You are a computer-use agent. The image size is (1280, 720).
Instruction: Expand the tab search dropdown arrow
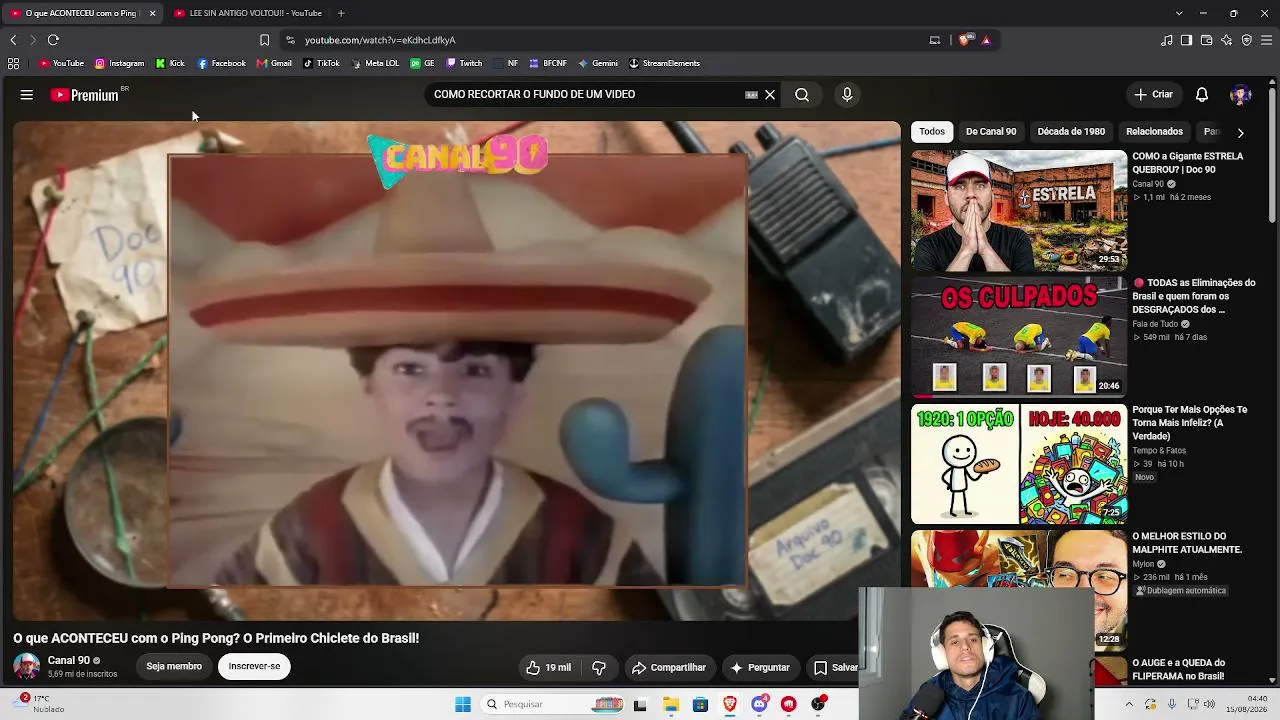[1179, 13]
